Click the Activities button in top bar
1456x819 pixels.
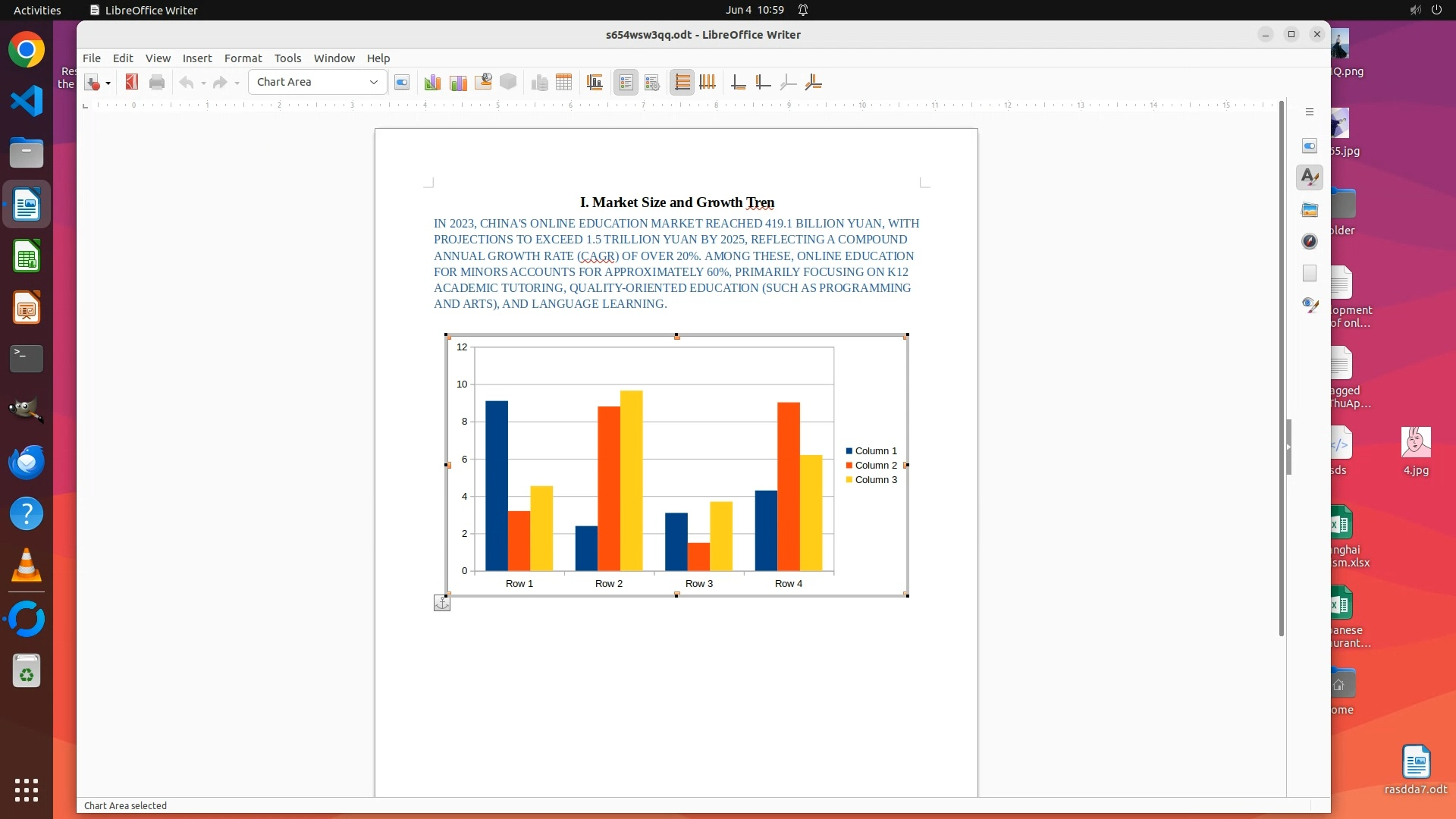pos(37,10)
